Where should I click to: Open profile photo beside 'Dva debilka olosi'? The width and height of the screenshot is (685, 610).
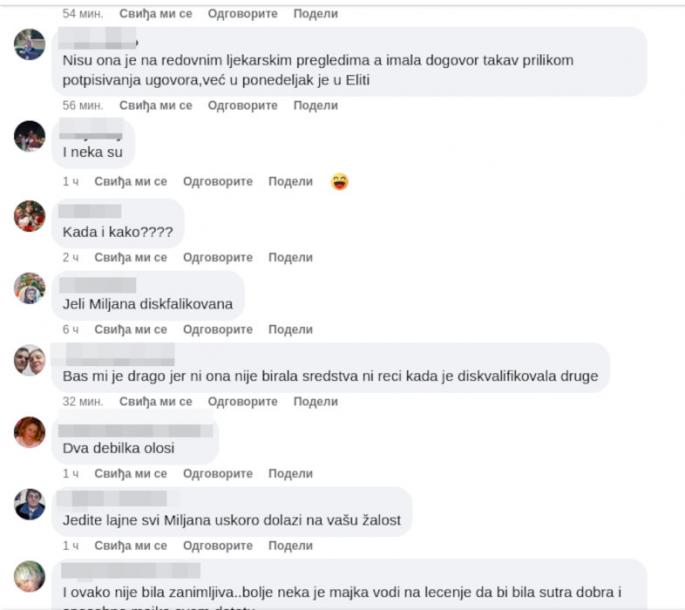[x=30, y=432]
